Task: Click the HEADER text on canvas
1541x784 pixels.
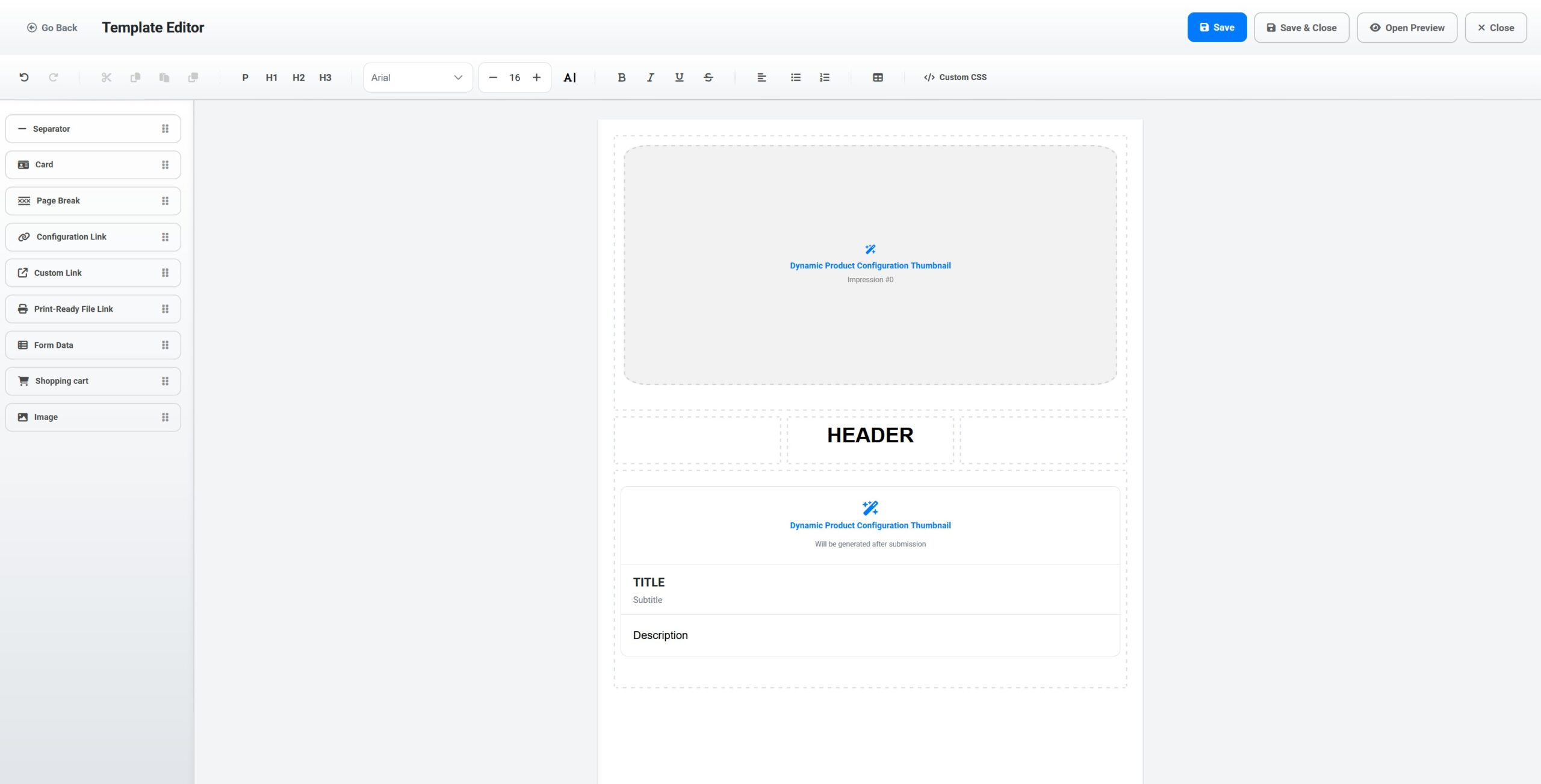Action: (x=870, y=435)
